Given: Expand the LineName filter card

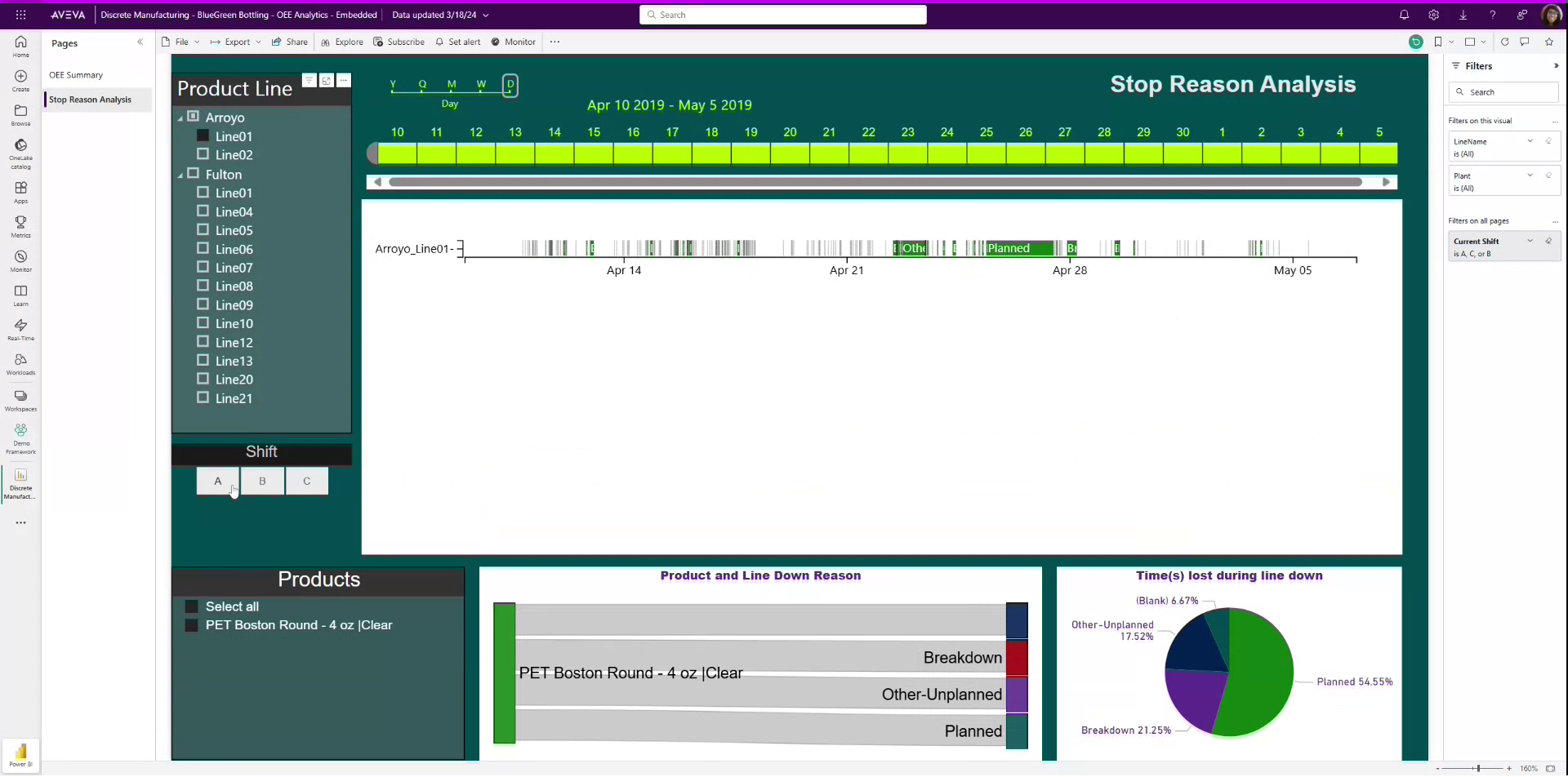Looking at the screenshot, I should coord(1530,141).
